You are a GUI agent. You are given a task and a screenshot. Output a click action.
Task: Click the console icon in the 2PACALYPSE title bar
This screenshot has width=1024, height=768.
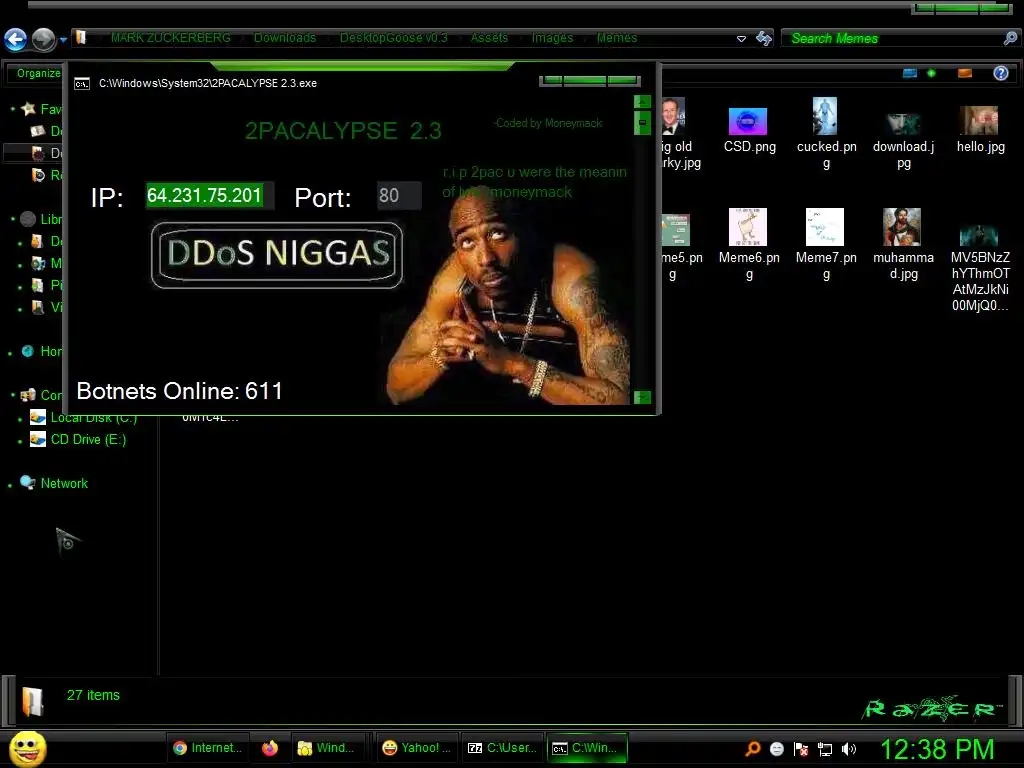pyautogui.click(x=82, y=84)
